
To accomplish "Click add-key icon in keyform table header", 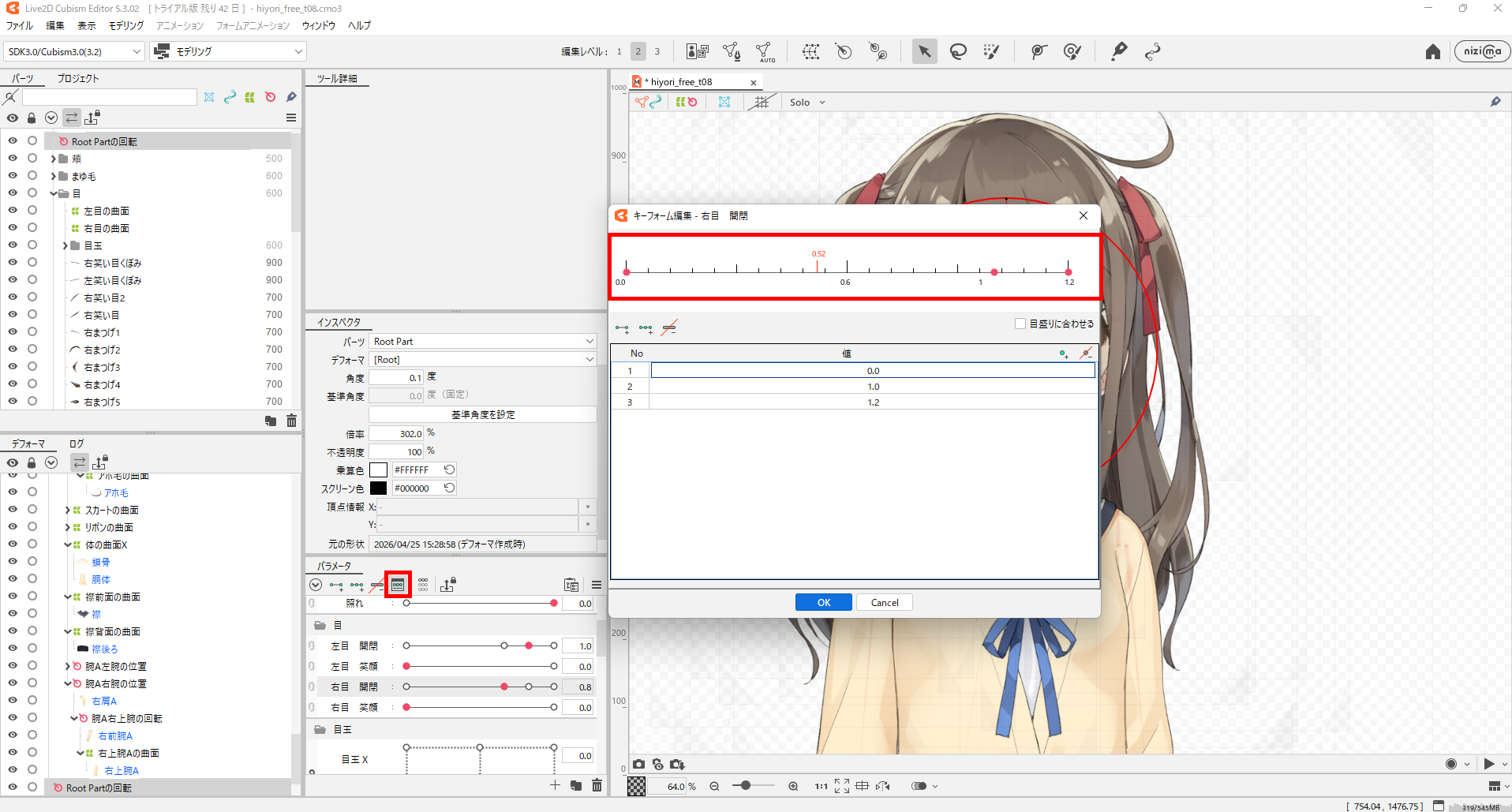I will [x=1064, y=354].
